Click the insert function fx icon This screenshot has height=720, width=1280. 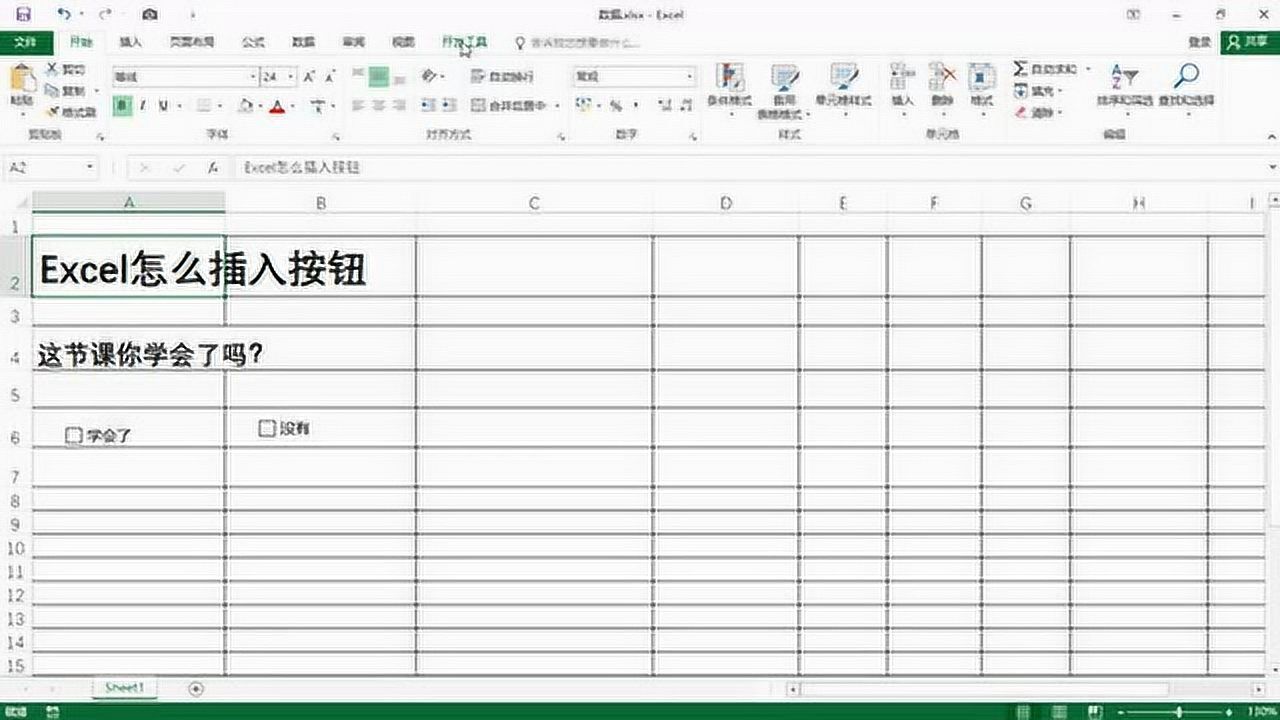[213, 169]
